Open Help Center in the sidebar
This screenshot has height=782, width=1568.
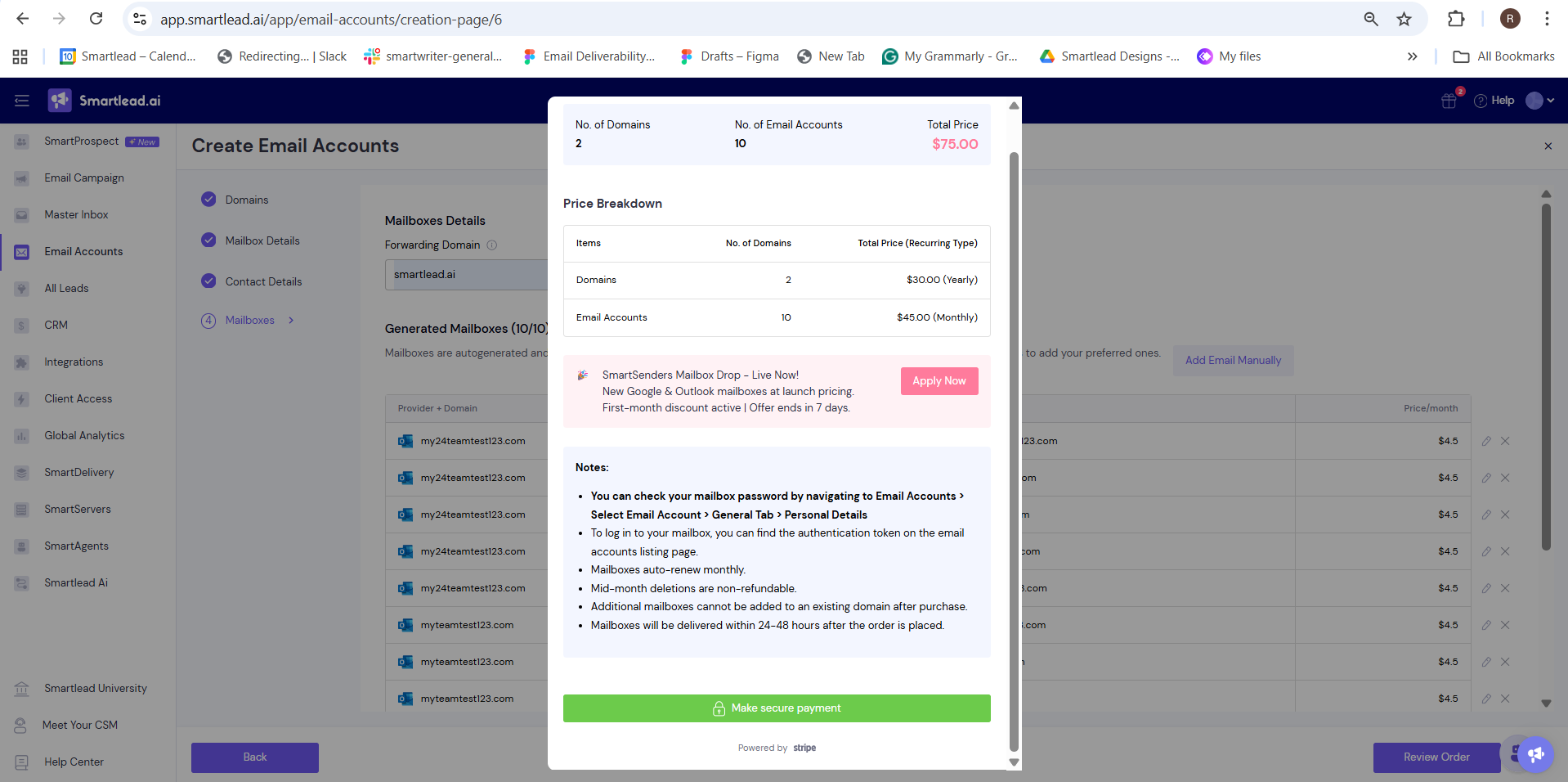point(74,762)
